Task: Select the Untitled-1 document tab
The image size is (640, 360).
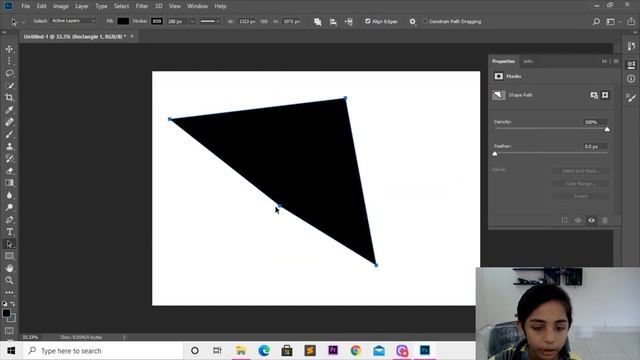Action: tap(75, 36)
